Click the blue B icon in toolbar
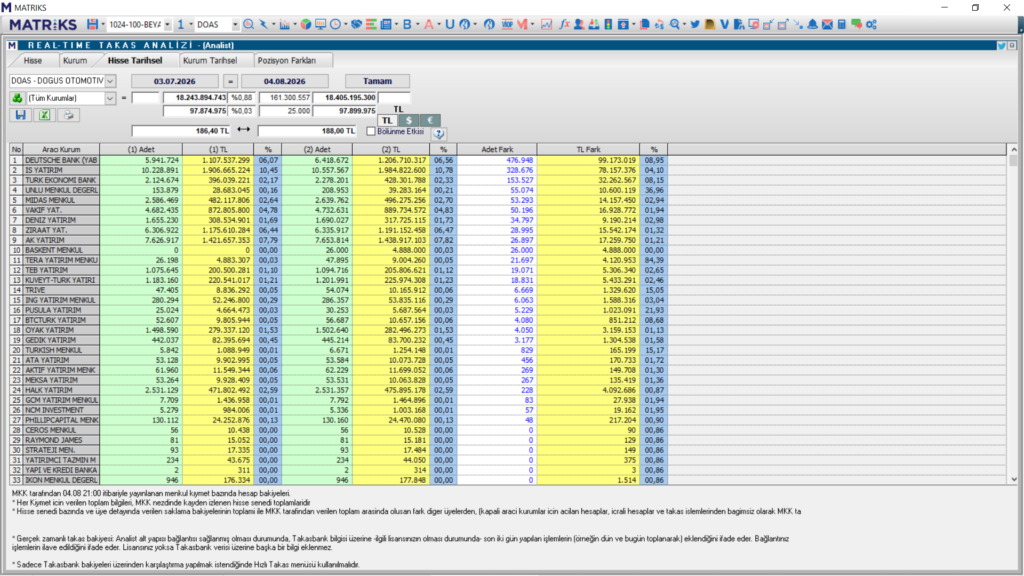The image size is (1024, 576). click(407, 24)
